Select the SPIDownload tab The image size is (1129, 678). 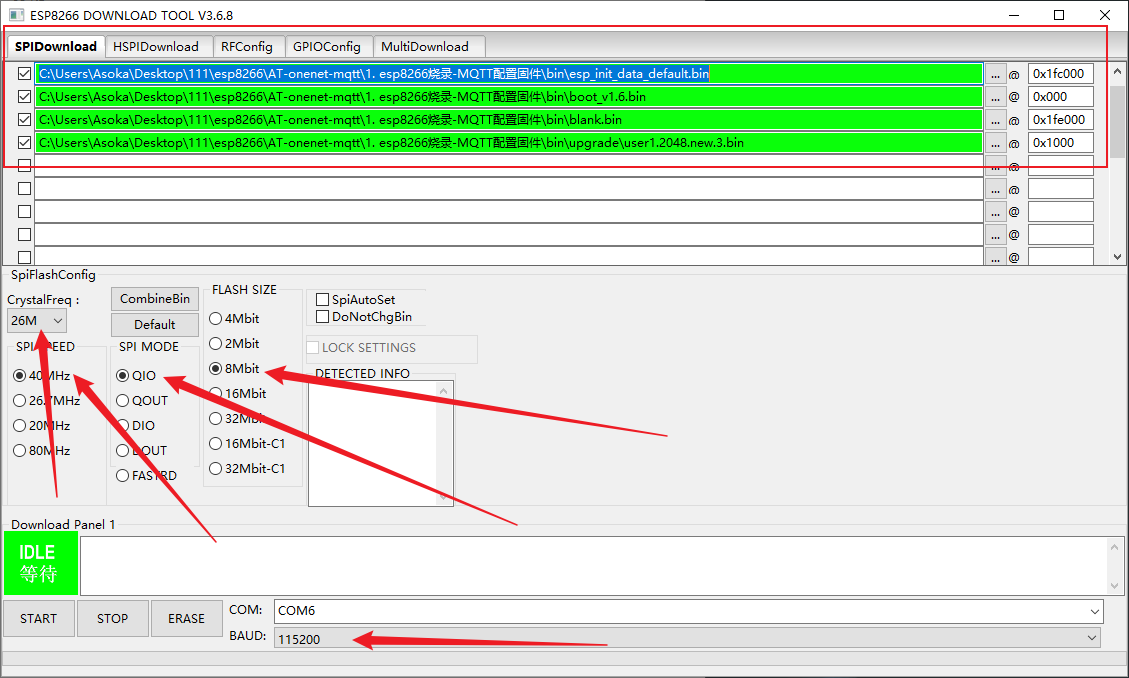click(56, 46)
